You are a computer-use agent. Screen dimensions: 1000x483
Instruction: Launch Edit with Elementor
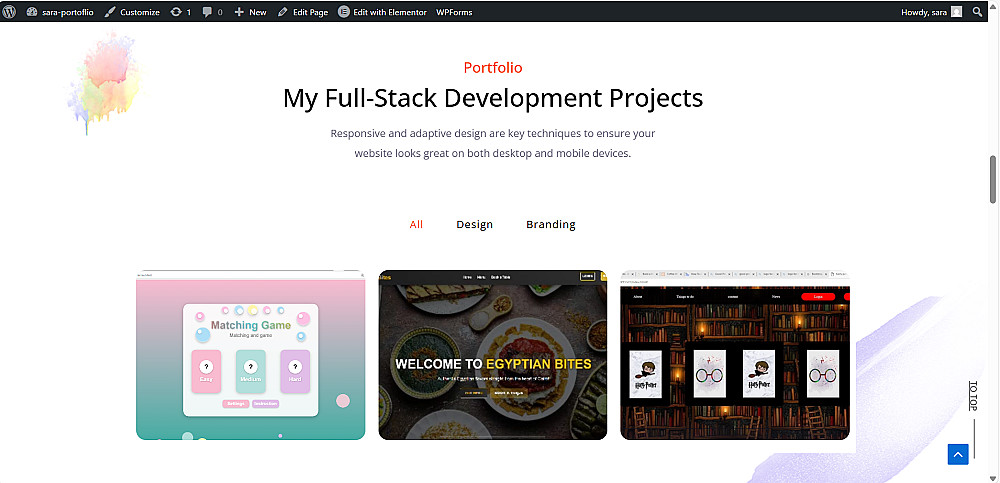point(382,12)
